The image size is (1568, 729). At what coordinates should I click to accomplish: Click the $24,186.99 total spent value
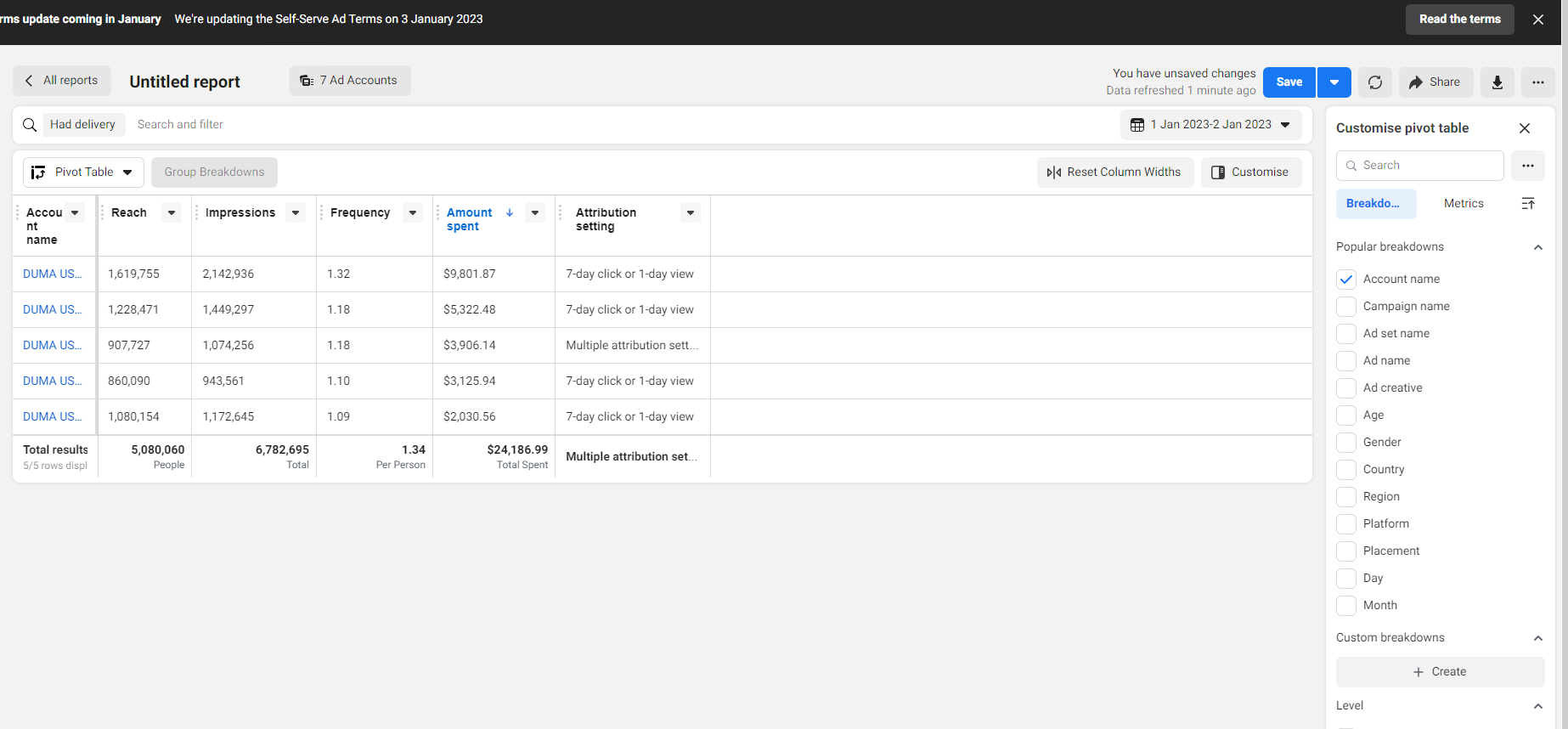pyautogui.click(x=517, y=449)
